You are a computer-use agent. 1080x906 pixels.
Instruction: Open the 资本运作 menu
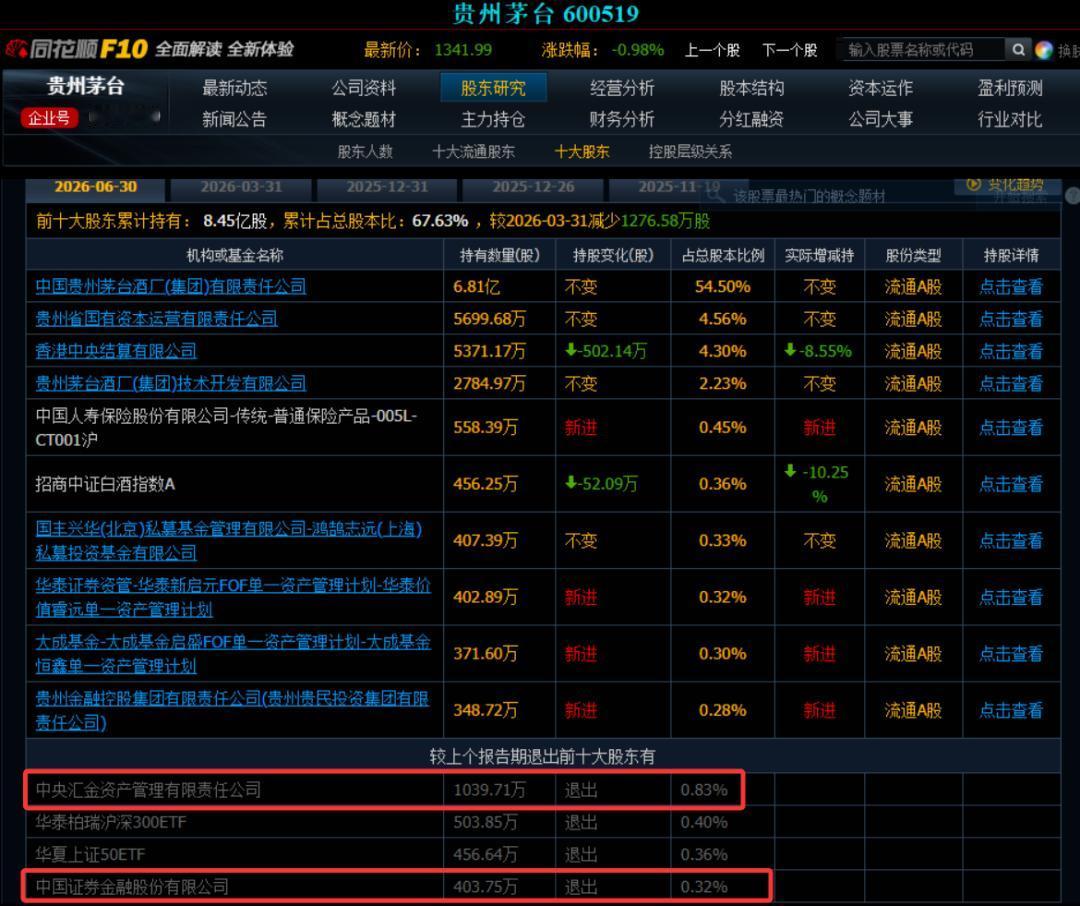(880, 88)
